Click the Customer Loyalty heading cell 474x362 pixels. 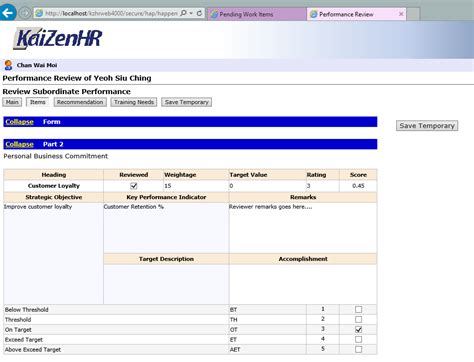tap(54, 186)
